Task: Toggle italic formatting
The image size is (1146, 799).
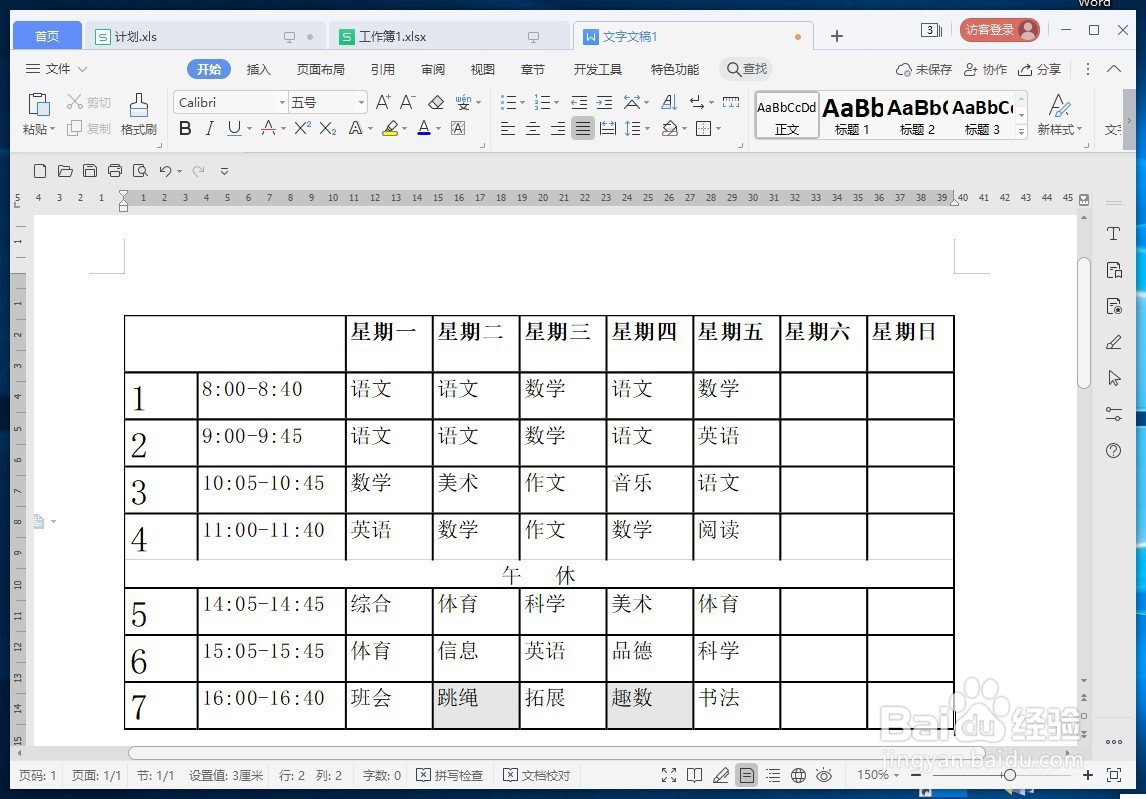Action: coord(208,129)
